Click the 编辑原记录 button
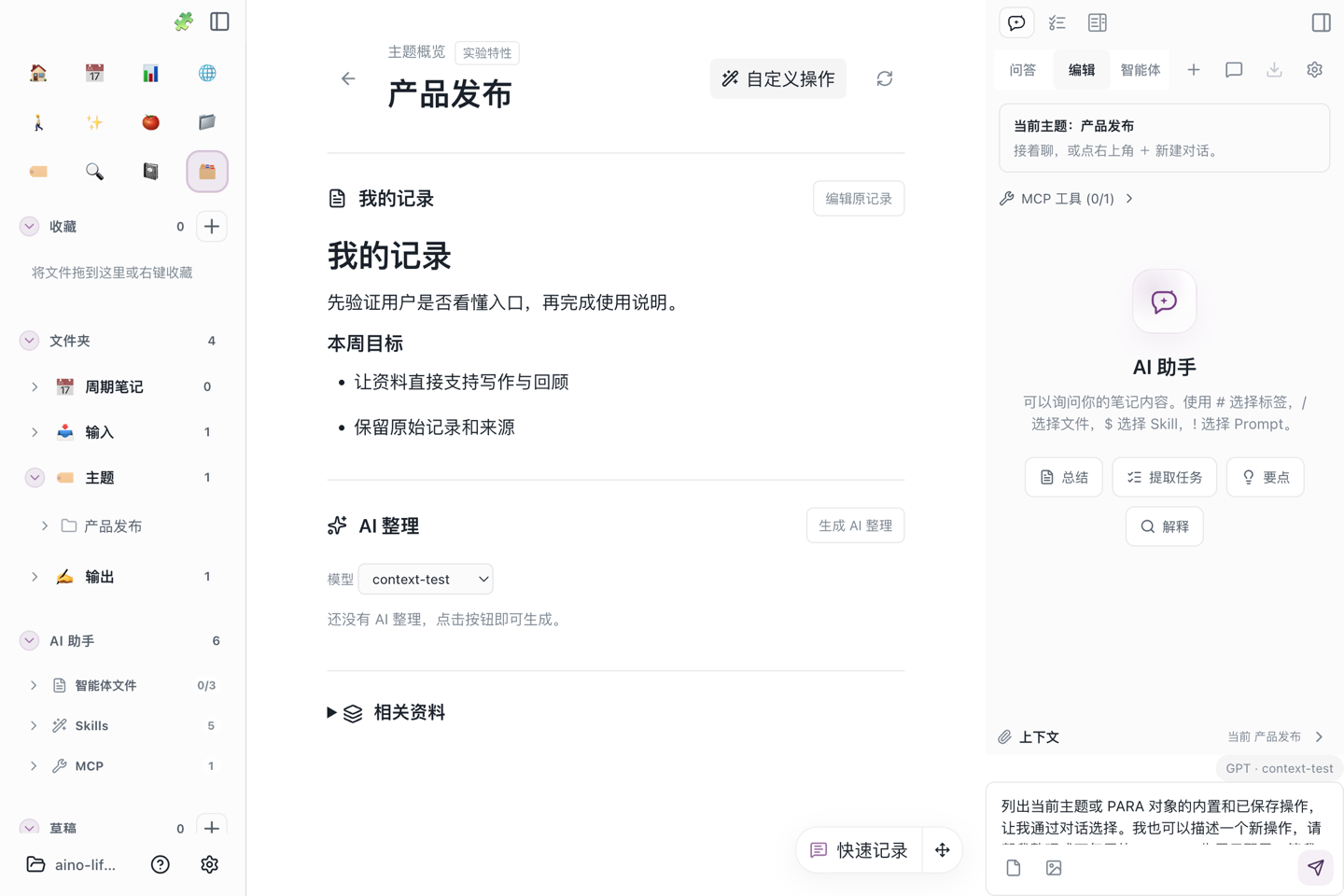This screenshot has width=1344, height=896. pyautogui.click(x=859, y=199)
